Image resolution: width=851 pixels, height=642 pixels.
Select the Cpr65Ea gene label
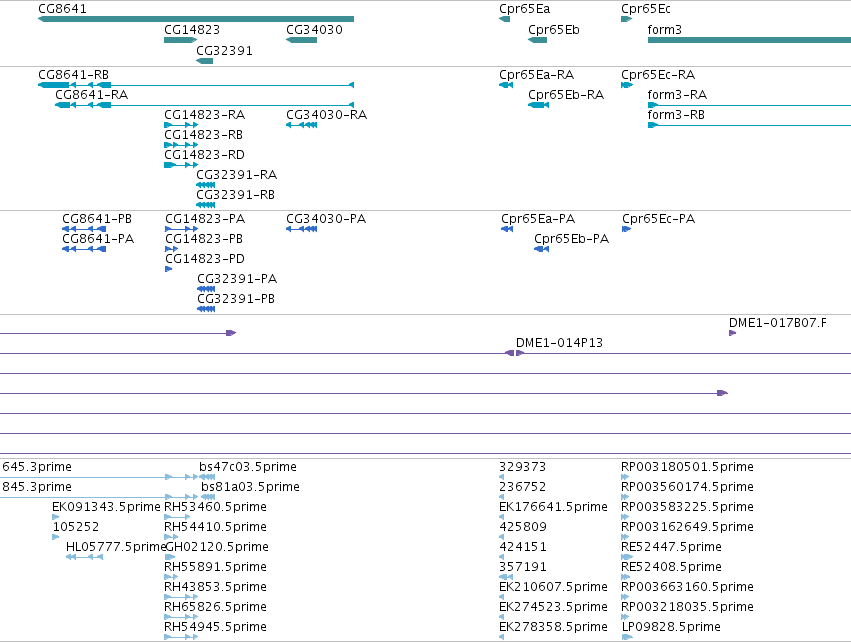[x=524, y=9]
